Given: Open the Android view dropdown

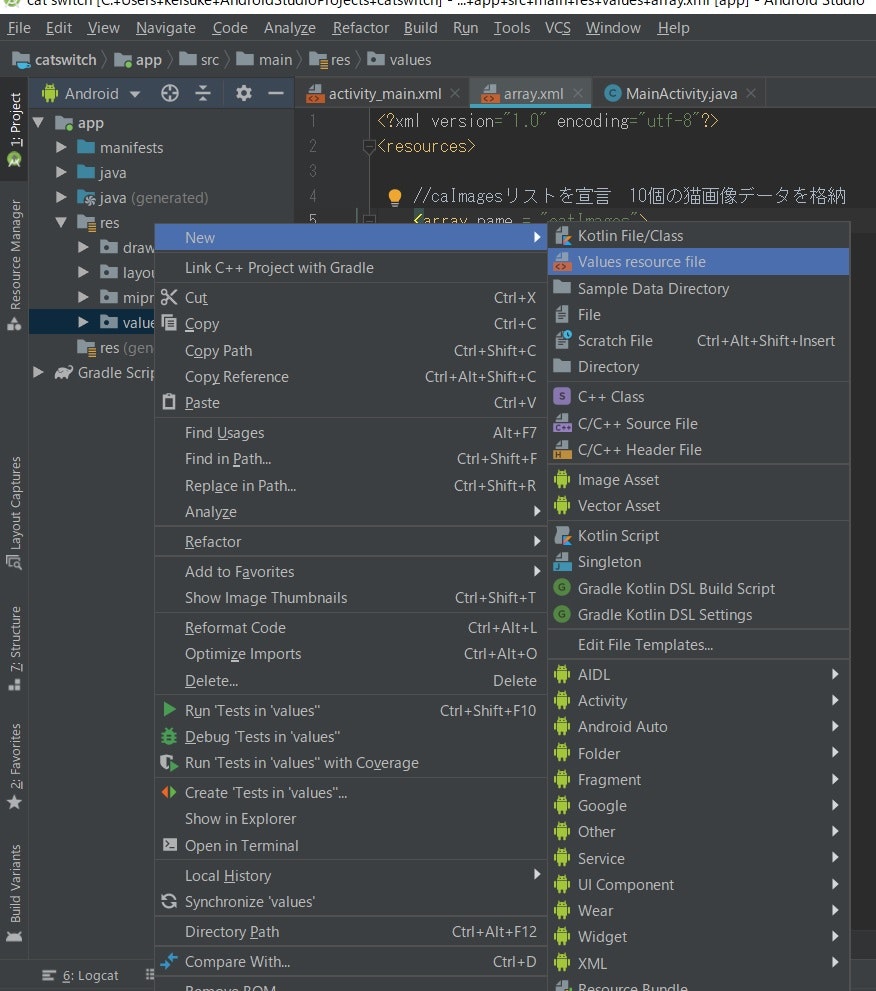Looking at the screenshot, I should 90,94.
